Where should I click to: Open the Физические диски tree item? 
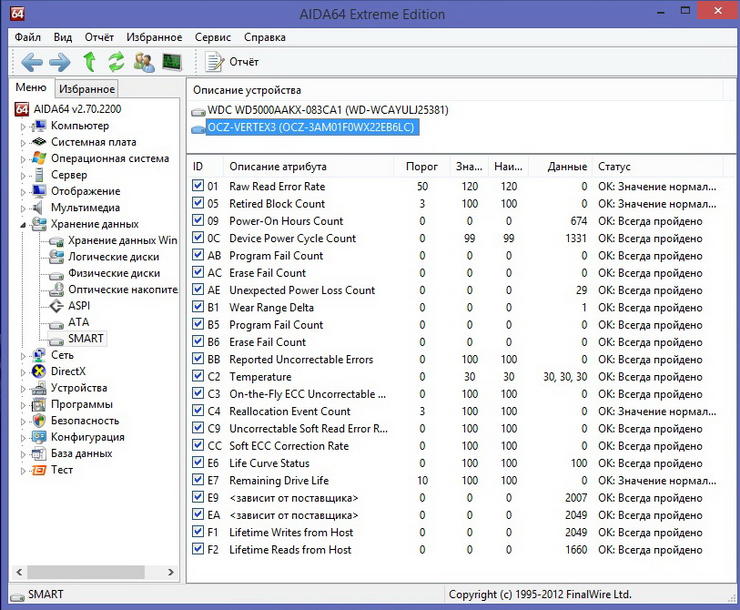pos(114,273)
